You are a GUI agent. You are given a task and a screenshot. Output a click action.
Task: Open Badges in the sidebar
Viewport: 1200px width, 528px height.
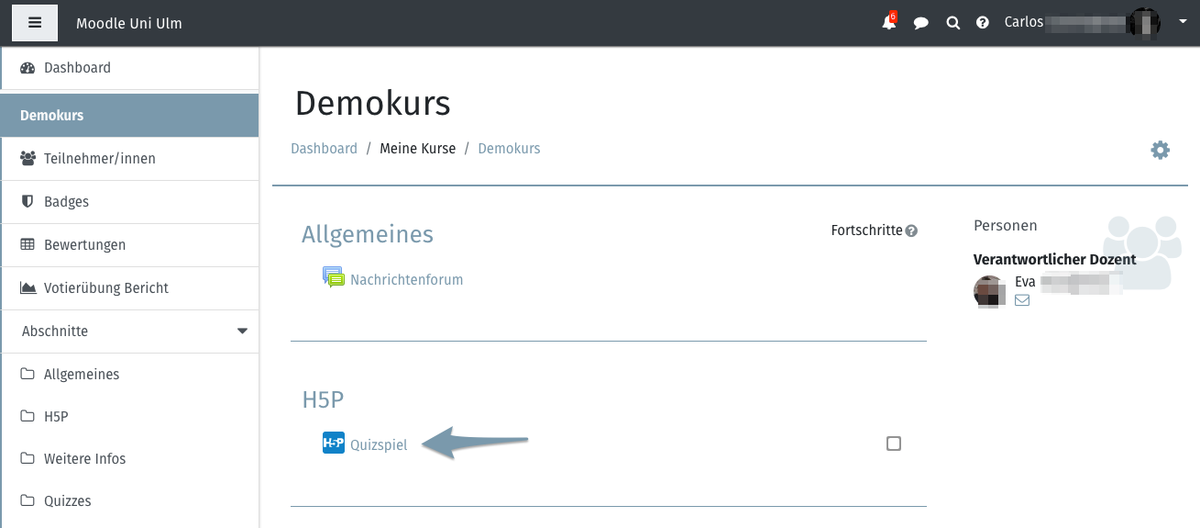click(x=66, y=202)
